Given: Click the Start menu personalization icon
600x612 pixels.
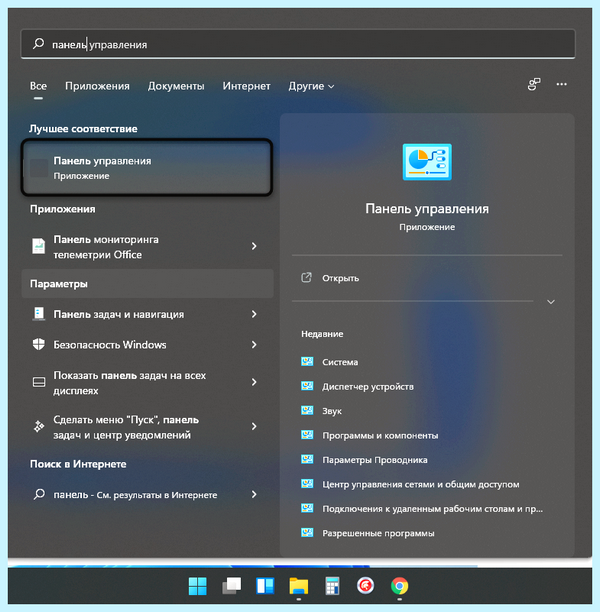Looking at the screenshot, I should 39,427.
